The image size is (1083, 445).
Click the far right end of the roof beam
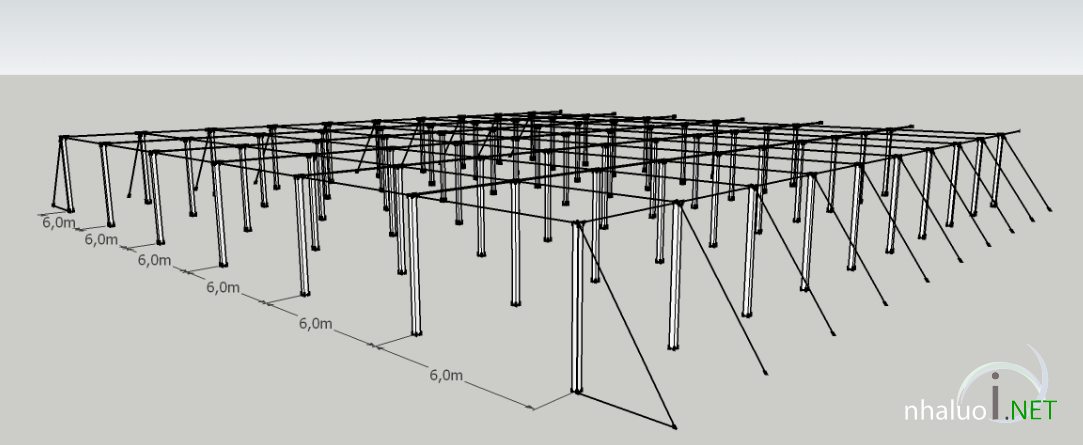(x=1018, y=134)
